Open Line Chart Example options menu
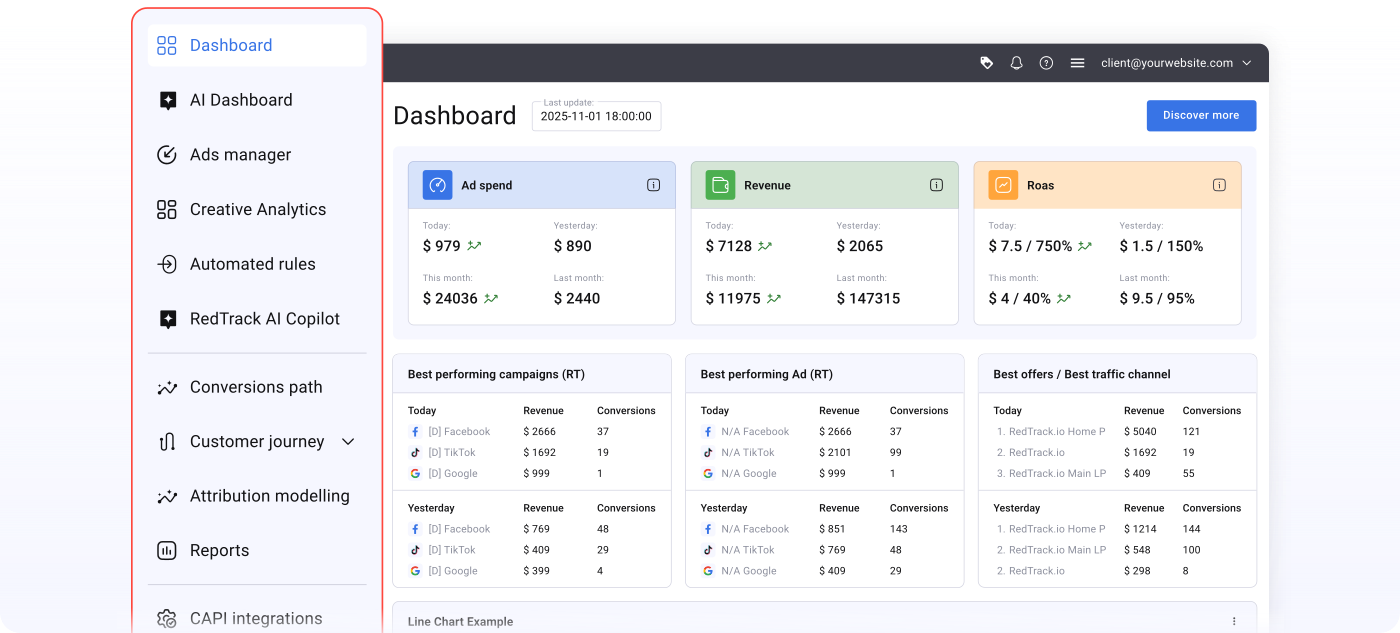The image size is (1400, 633). [x=1234, y=621]
